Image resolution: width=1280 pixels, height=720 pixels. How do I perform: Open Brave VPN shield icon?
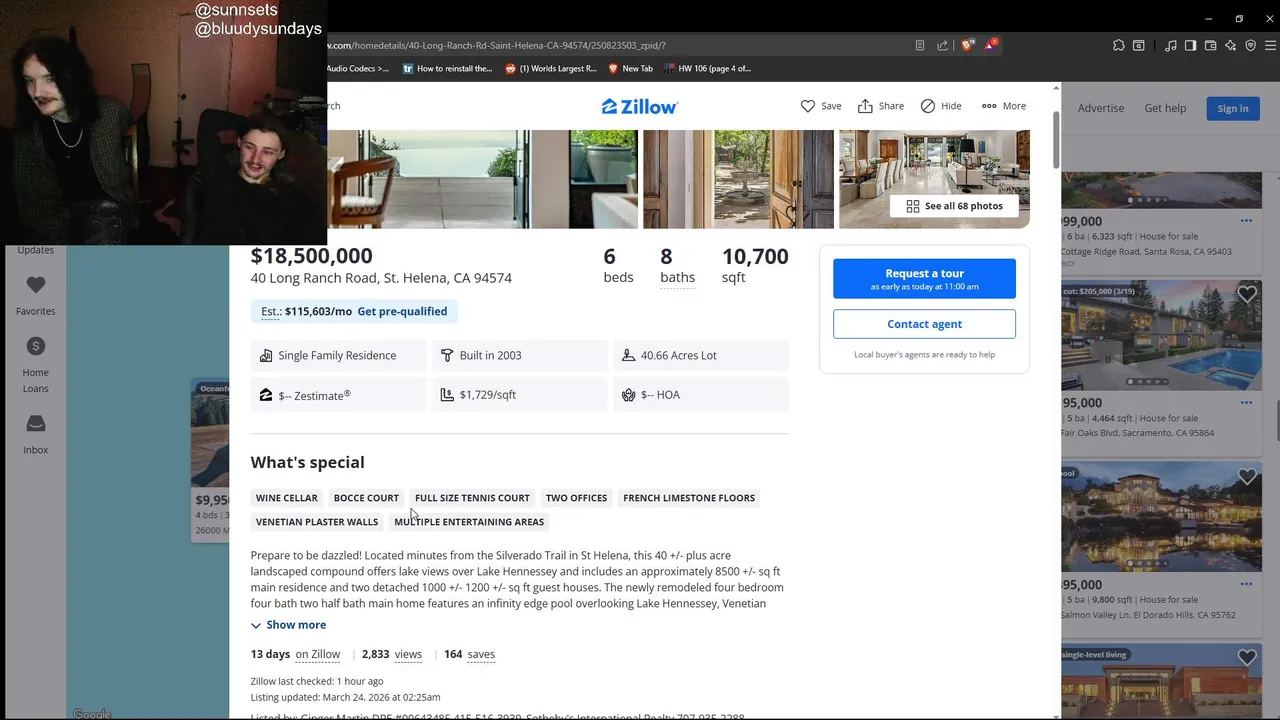point(1250,45)
